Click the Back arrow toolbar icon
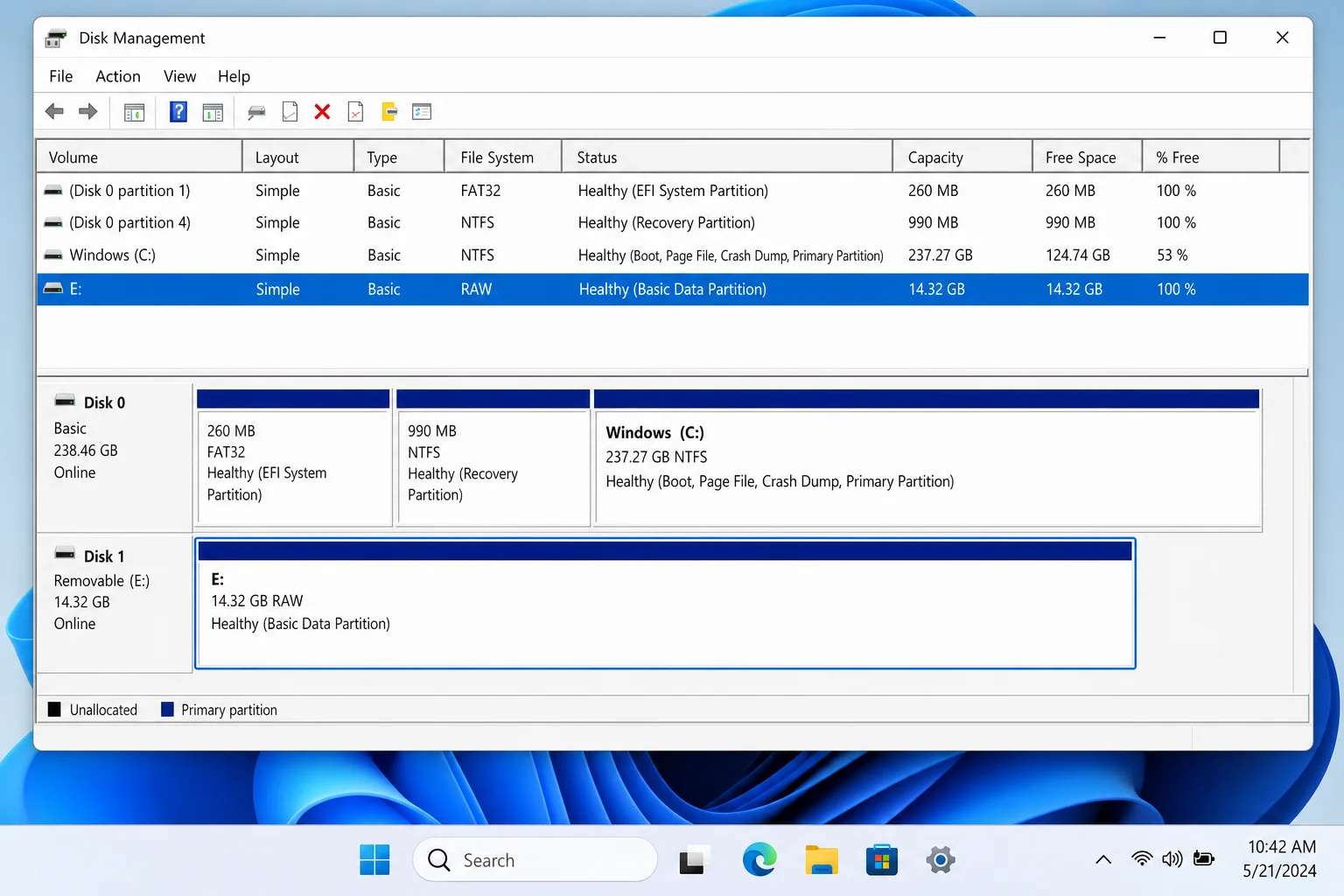Viewport: 1344px width, 896px height. pos(54,111)
